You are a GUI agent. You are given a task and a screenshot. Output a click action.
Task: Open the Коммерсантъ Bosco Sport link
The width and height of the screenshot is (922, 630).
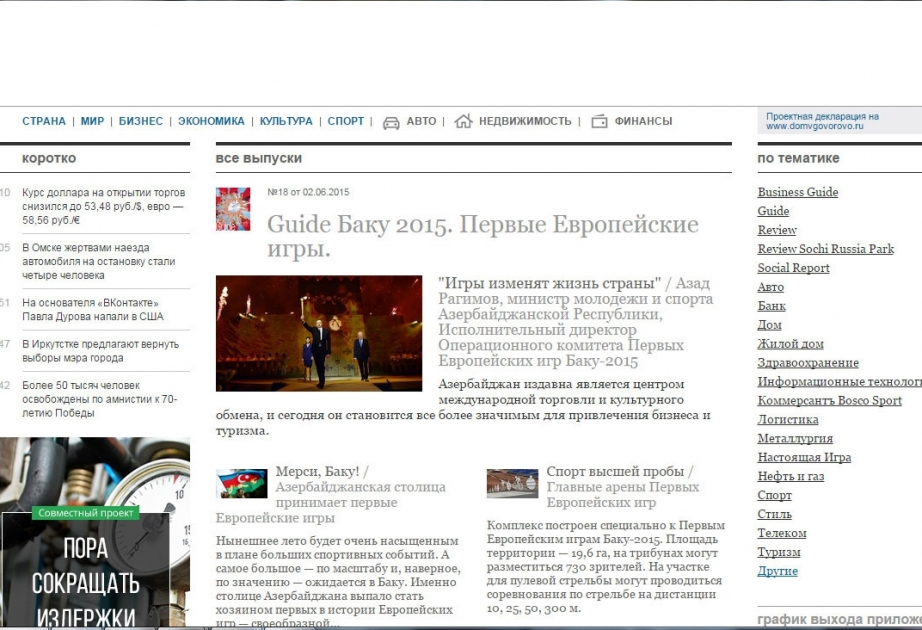pyautogui.click(x=830, y=401)
